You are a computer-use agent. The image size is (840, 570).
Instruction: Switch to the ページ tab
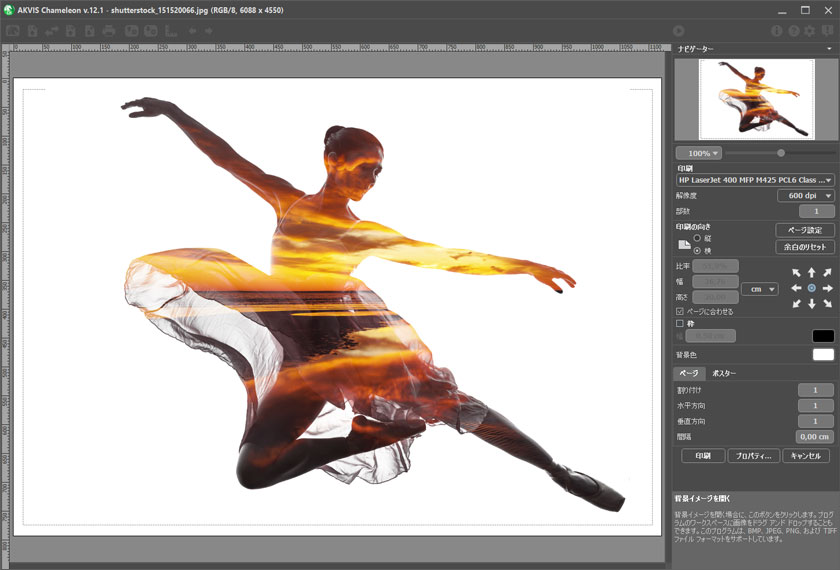689,373
